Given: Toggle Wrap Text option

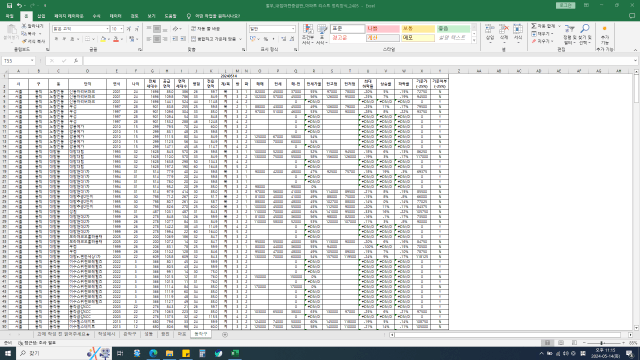Looking at the screenshot, I should tap(205, 29).
